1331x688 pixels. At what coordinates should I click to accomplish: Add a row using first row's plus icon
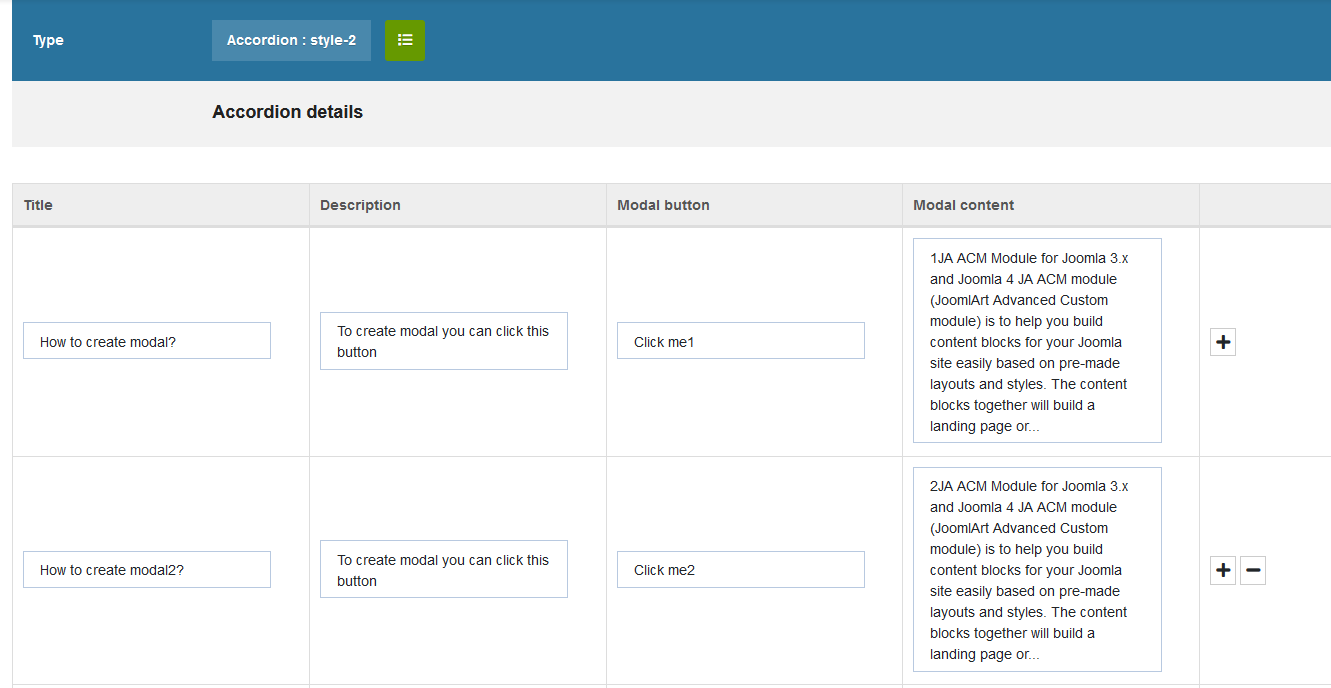1222,342
